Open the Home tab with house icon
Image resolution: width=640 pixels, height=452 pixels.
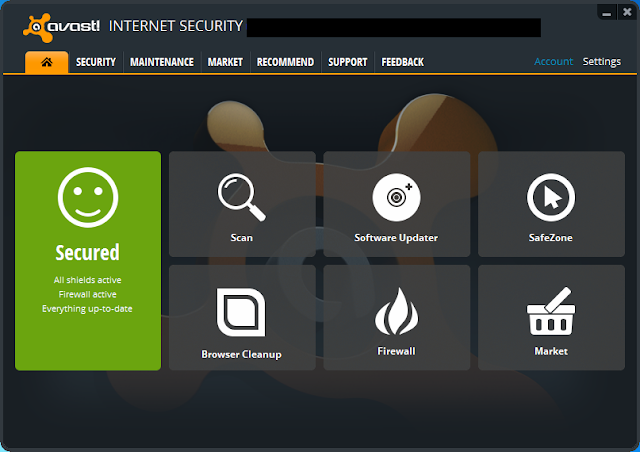click(47, 62)
